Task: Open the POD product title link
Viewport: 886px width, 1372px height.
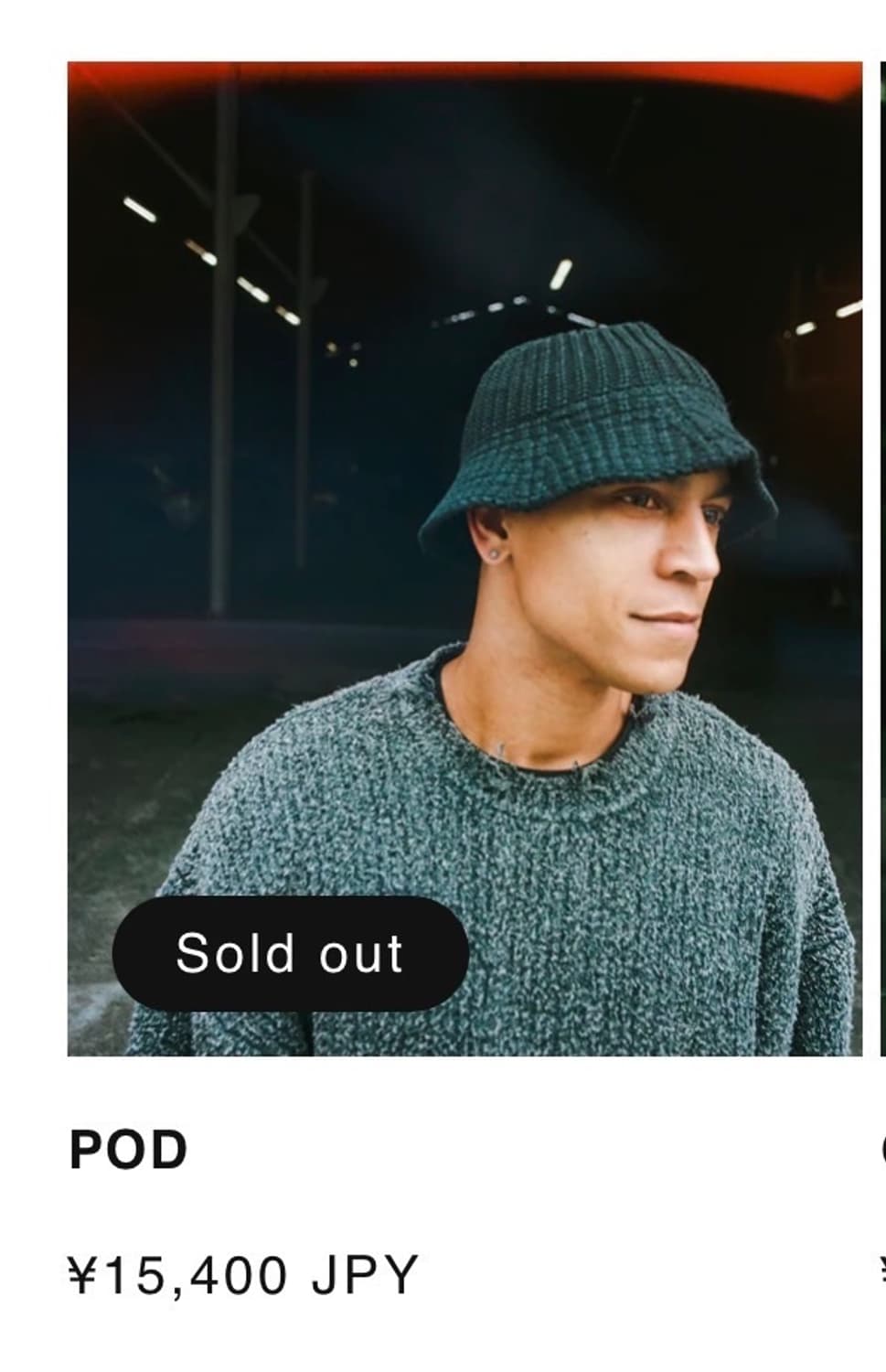Action: click(128, 1150)
